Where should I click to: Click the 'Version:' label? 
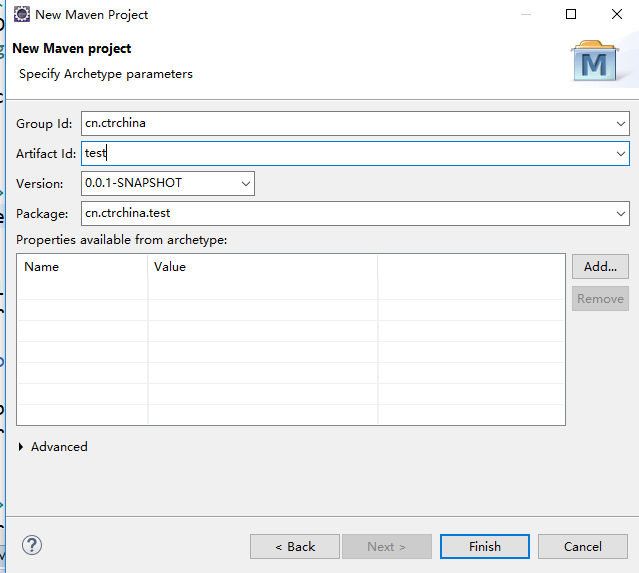[x=40, y=184]
